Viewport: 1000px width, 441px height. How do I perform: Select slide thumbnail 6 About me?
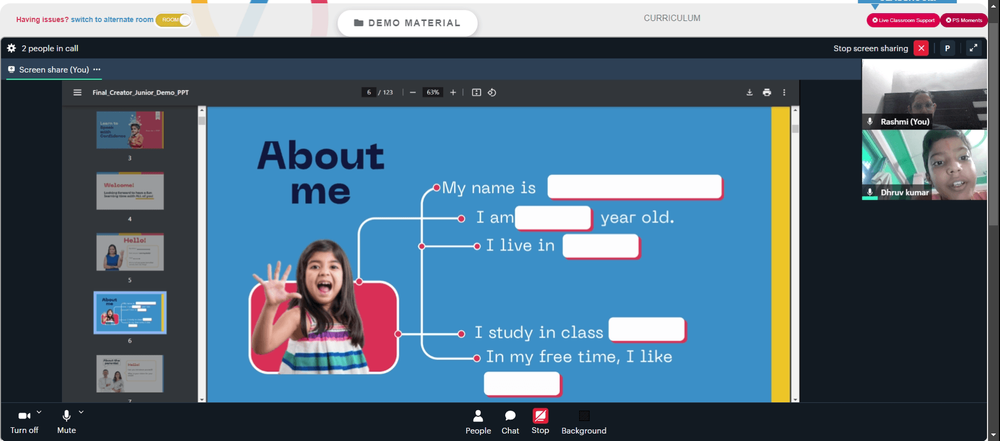click(x=129, y=313)
